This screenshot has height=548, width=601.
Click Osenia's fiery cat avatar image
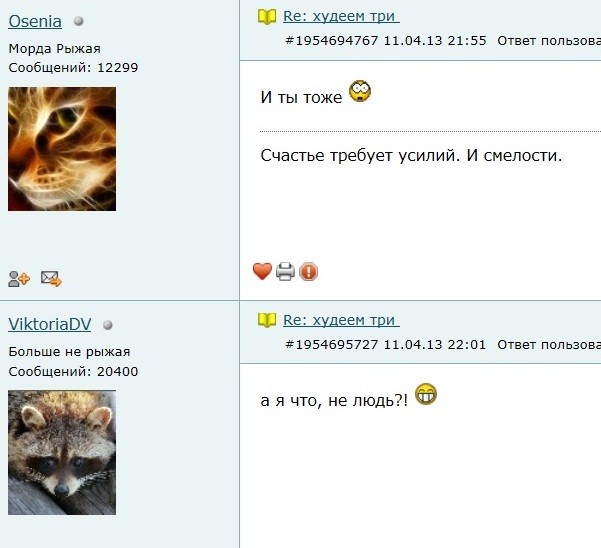[x=62, y=149]
